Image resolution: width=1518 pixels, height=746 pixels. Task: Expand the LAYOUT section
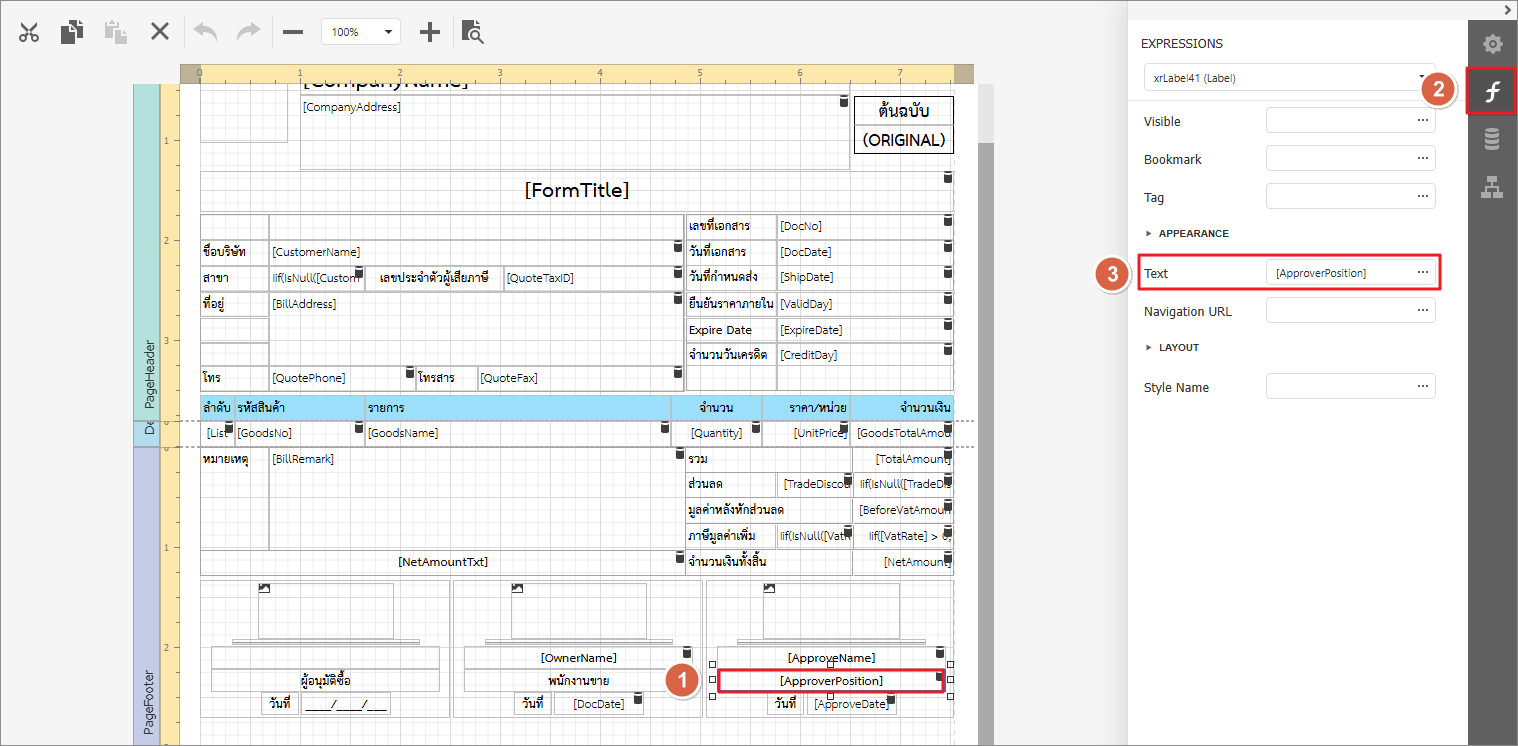pos(1178,348)
